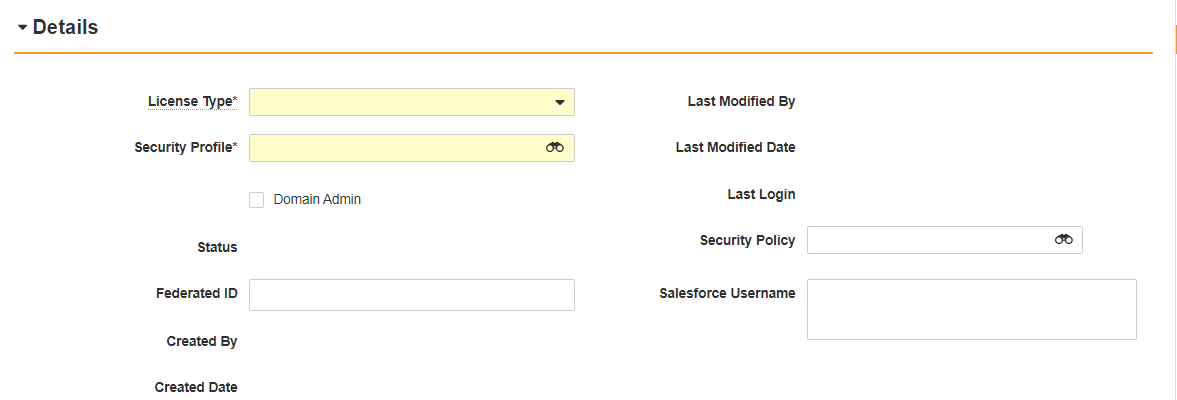Click the Last Login label
This screenshot has width=1177, height=400.
[761, 194]
